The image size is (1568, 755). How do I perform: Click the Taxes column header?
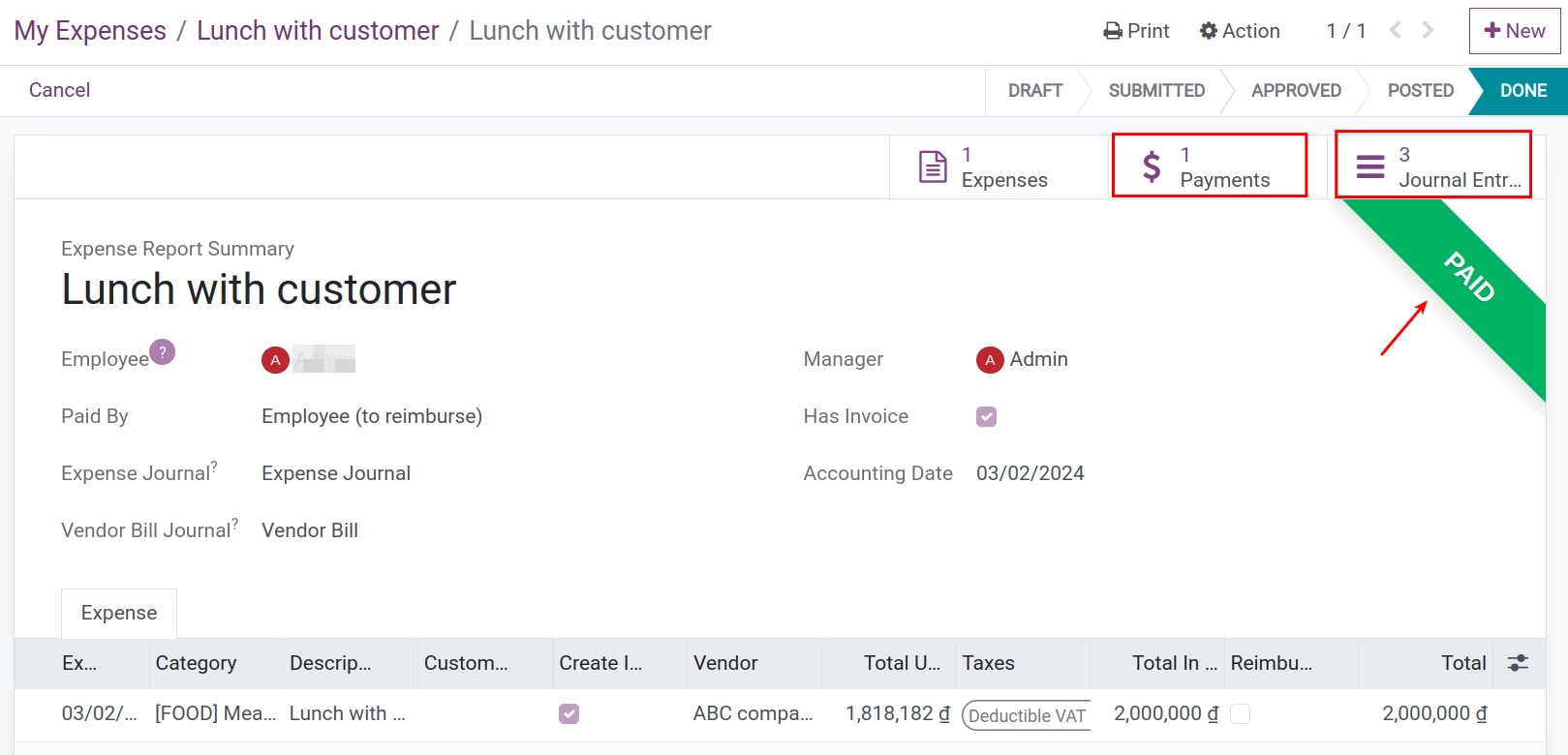(x=1023, y=663)
